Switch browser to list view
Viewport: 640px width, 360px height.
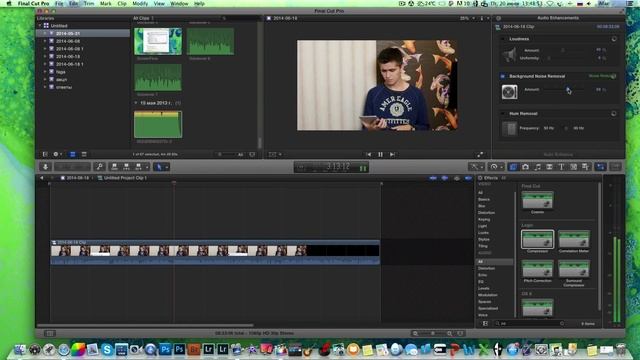[x=84, y=154]
